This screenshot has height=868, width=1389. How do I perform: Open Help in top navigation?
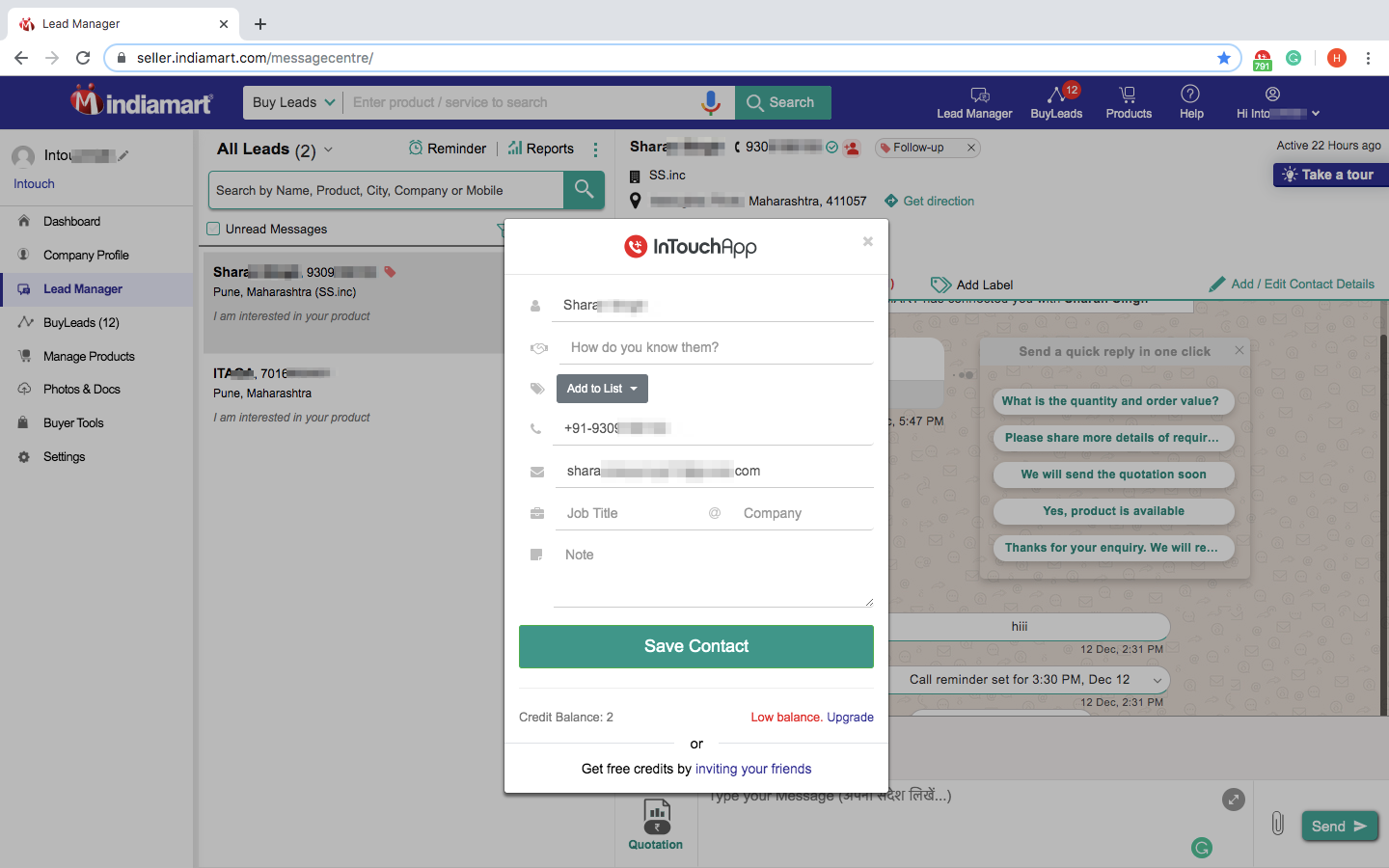click(x=1191, y=102)
